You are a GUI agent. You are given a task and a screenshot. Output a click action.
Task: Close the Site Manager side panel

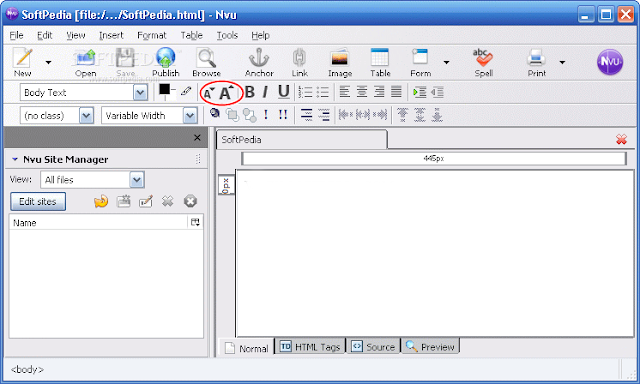[x=197, y=138]
